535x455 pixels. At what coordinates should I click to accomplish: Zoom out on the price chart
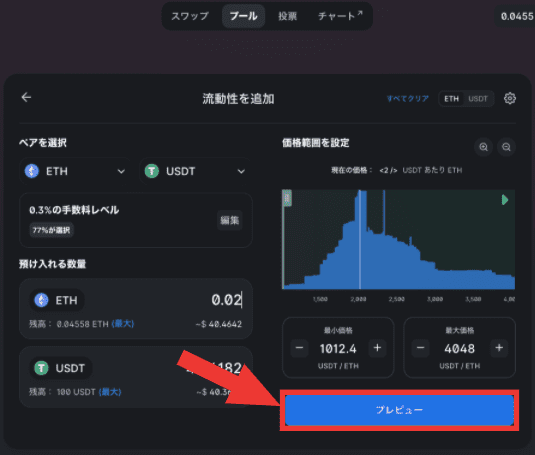506,147
